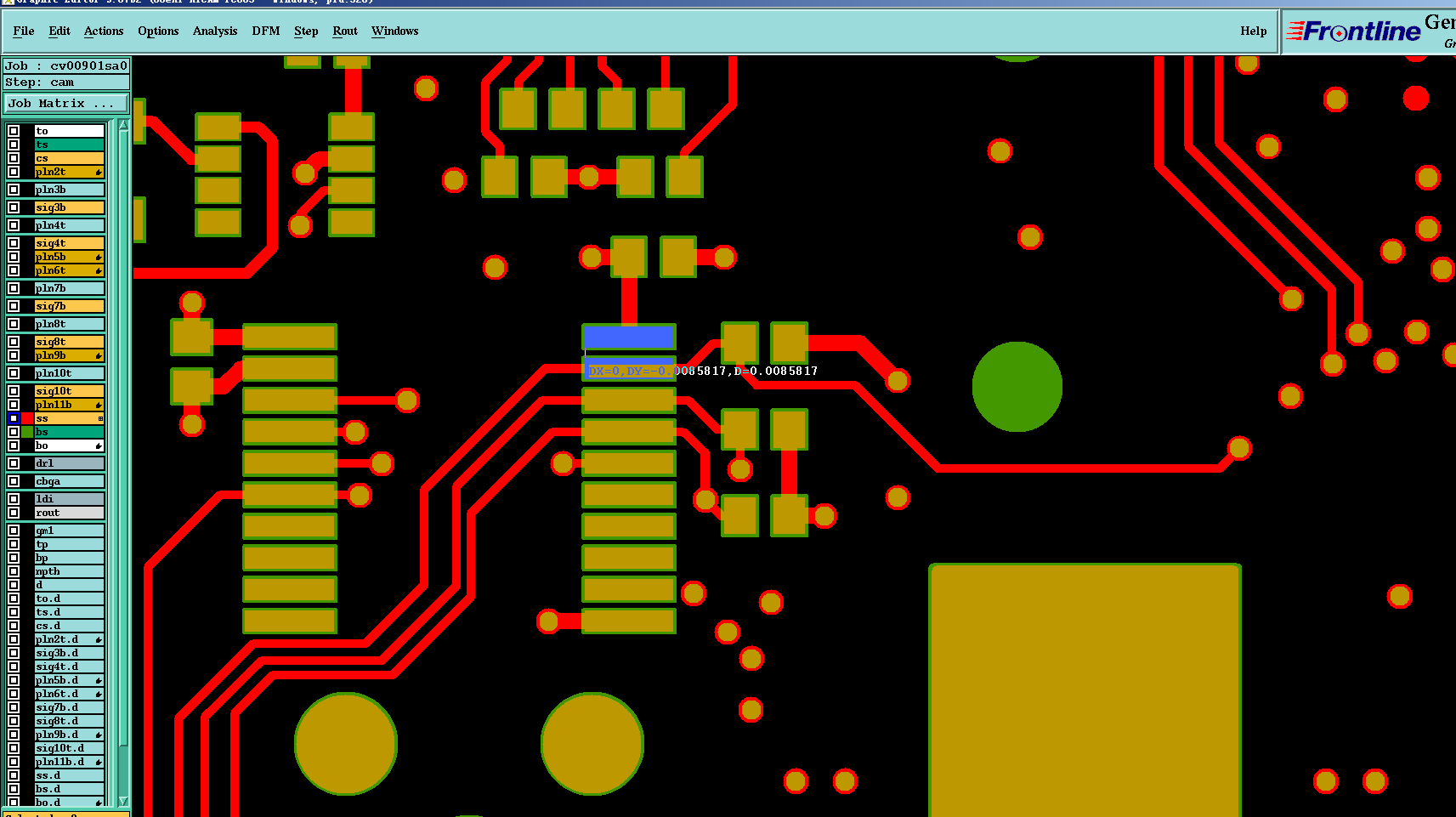Open the Windows menu
The height and width of the screenshot is (817, 1456).
(x=395, y=31)
